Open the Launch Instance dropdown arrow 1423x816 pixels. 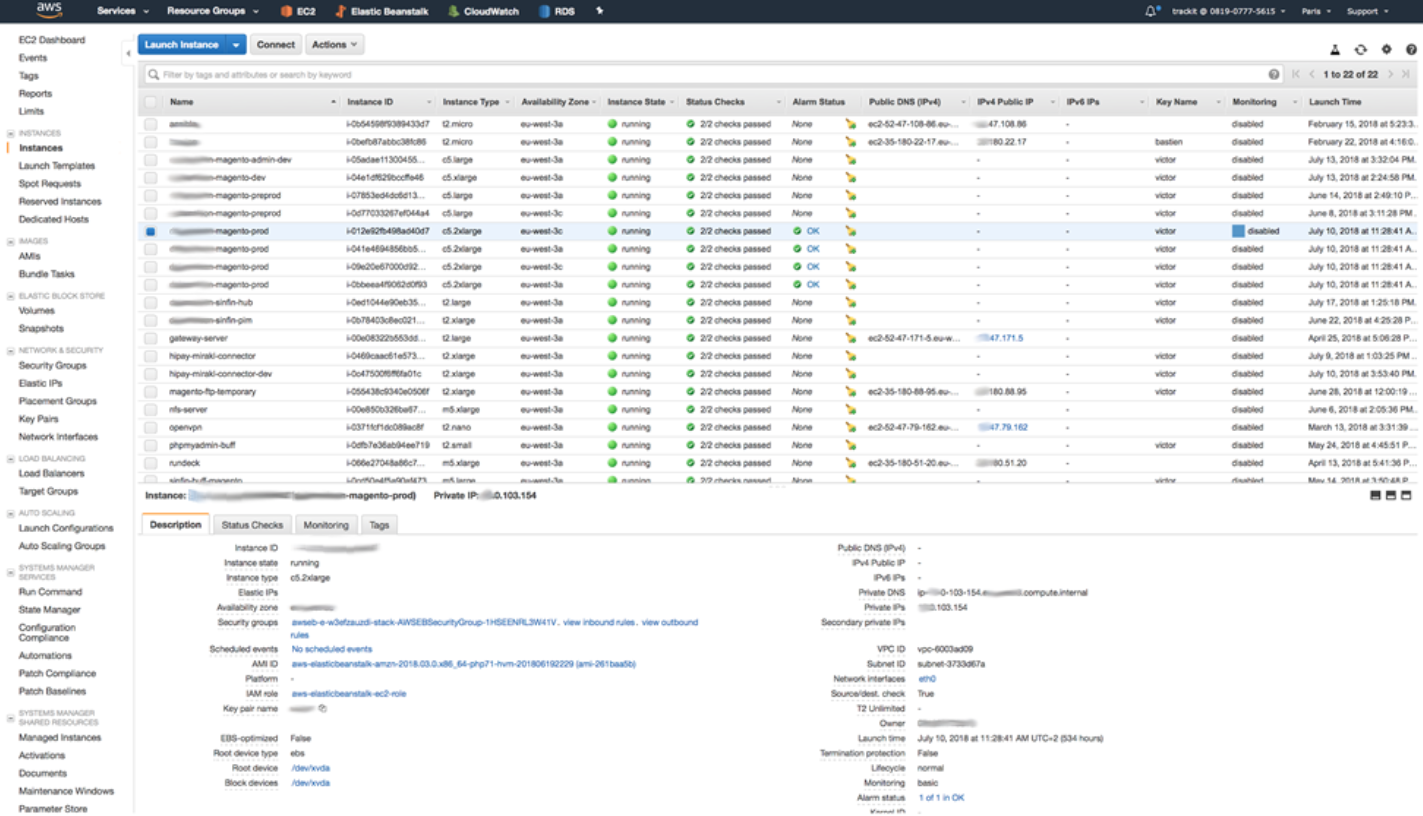236,45
